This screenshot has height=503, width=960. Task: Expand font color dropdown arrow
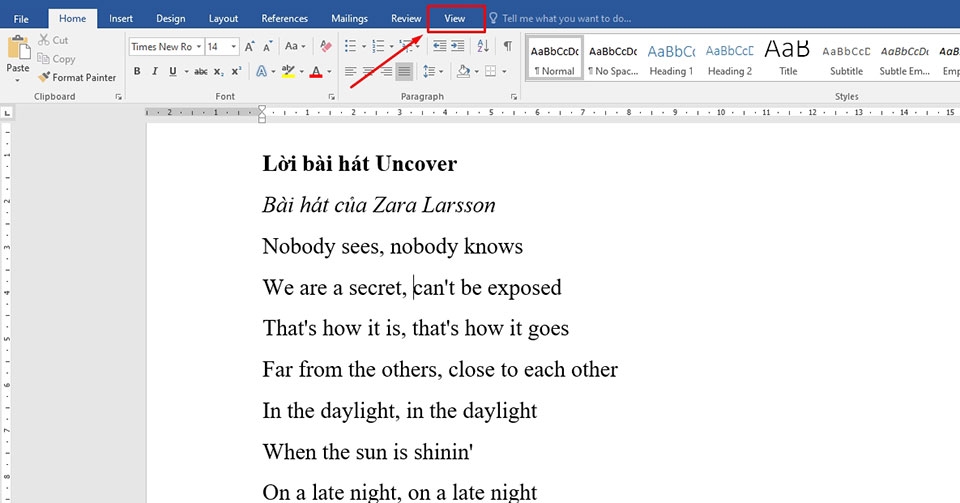(329, 72)
